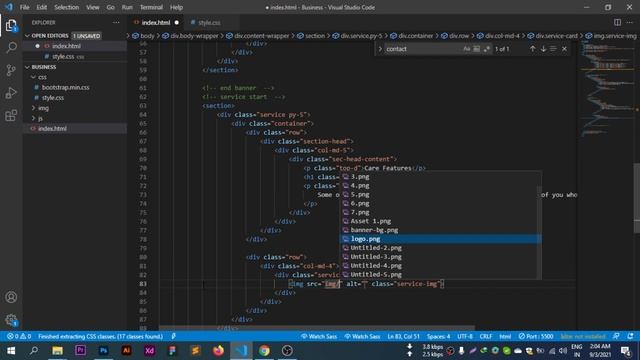Switch to the style.css editor tab
640x360 pixels.
coord(209,22)
